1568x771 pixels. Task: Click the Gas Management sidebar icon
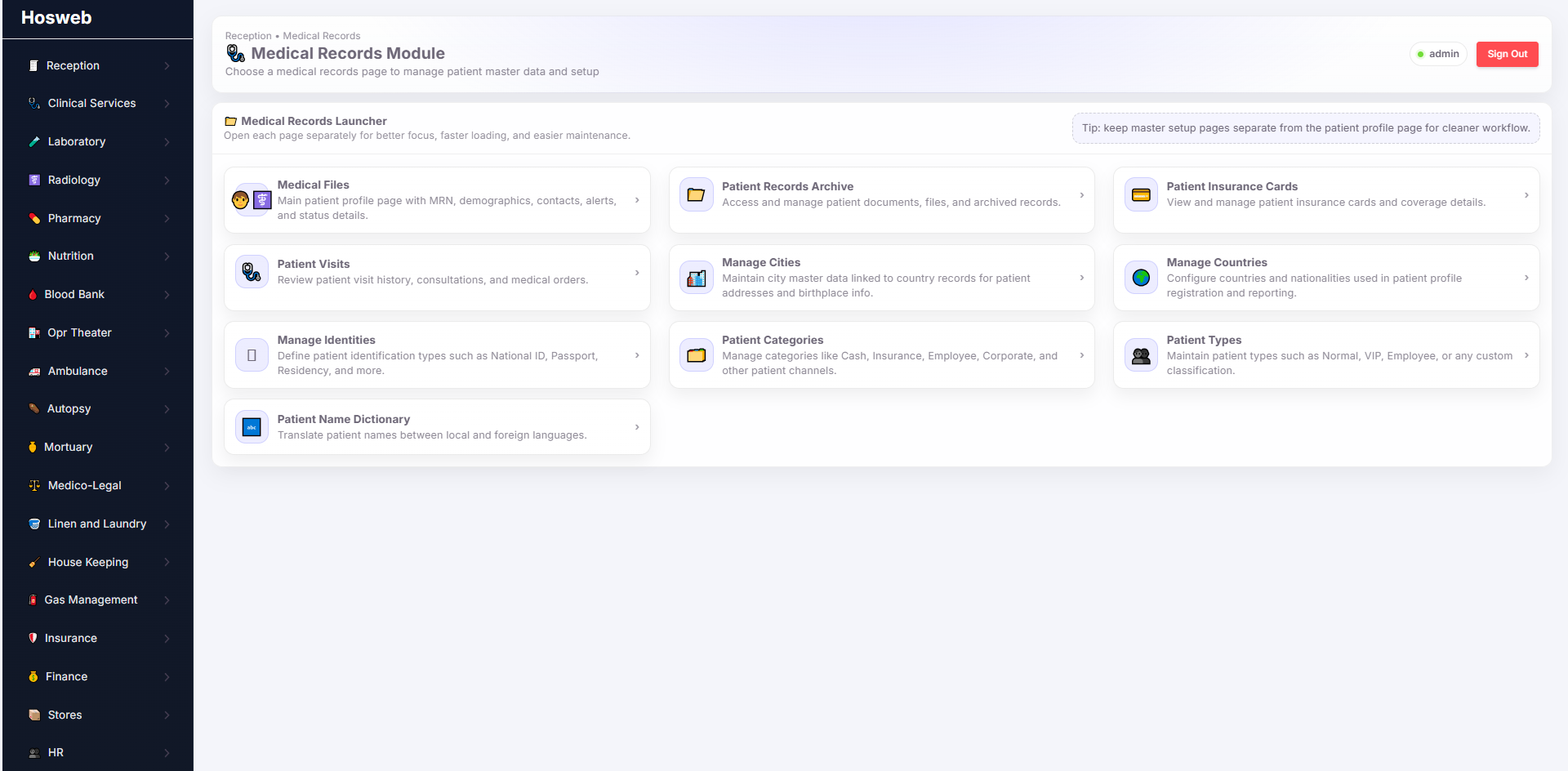(33, 599)
